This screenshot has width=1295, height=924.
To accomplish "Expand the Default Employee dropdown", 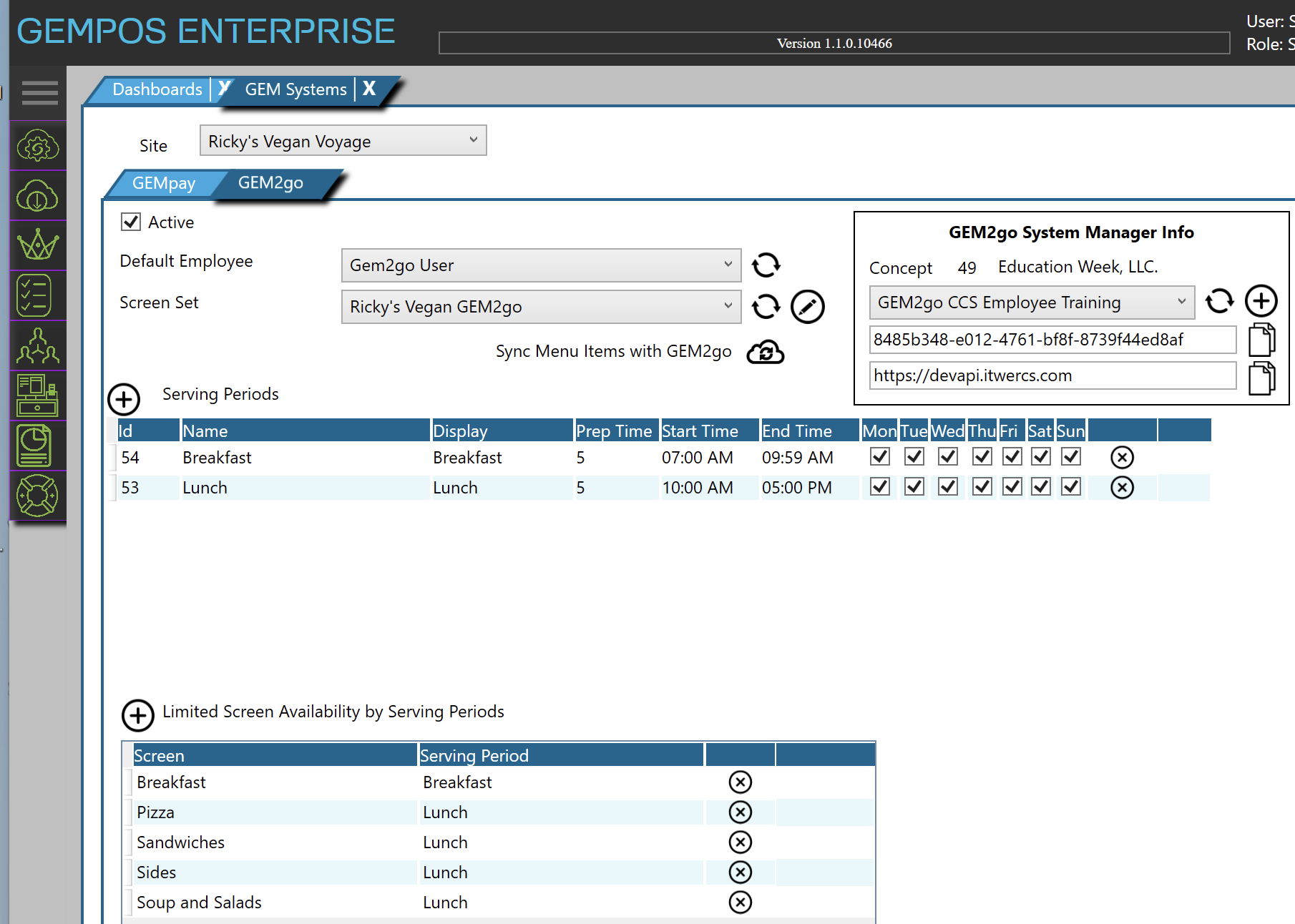I will point(540,265).
